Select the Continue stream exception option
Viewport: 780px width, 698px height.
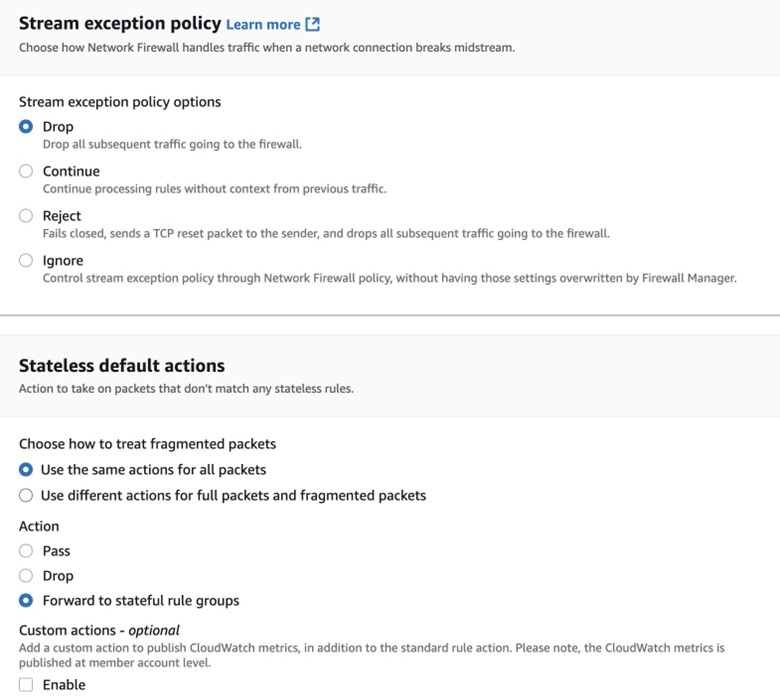tap(26, 171)
